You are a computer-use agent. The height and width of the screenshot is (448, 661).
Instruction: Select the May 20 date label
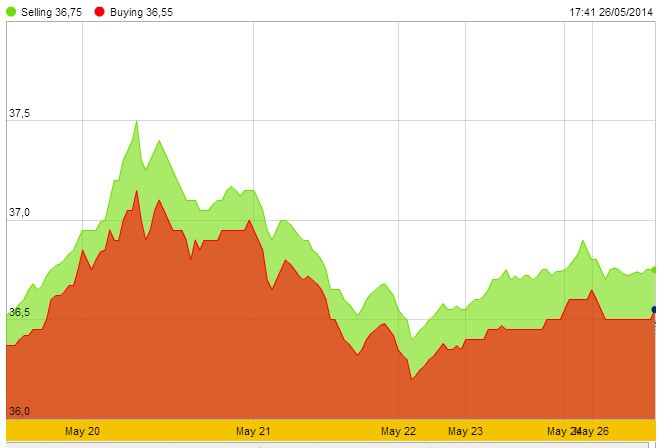(x=82, y=431)
